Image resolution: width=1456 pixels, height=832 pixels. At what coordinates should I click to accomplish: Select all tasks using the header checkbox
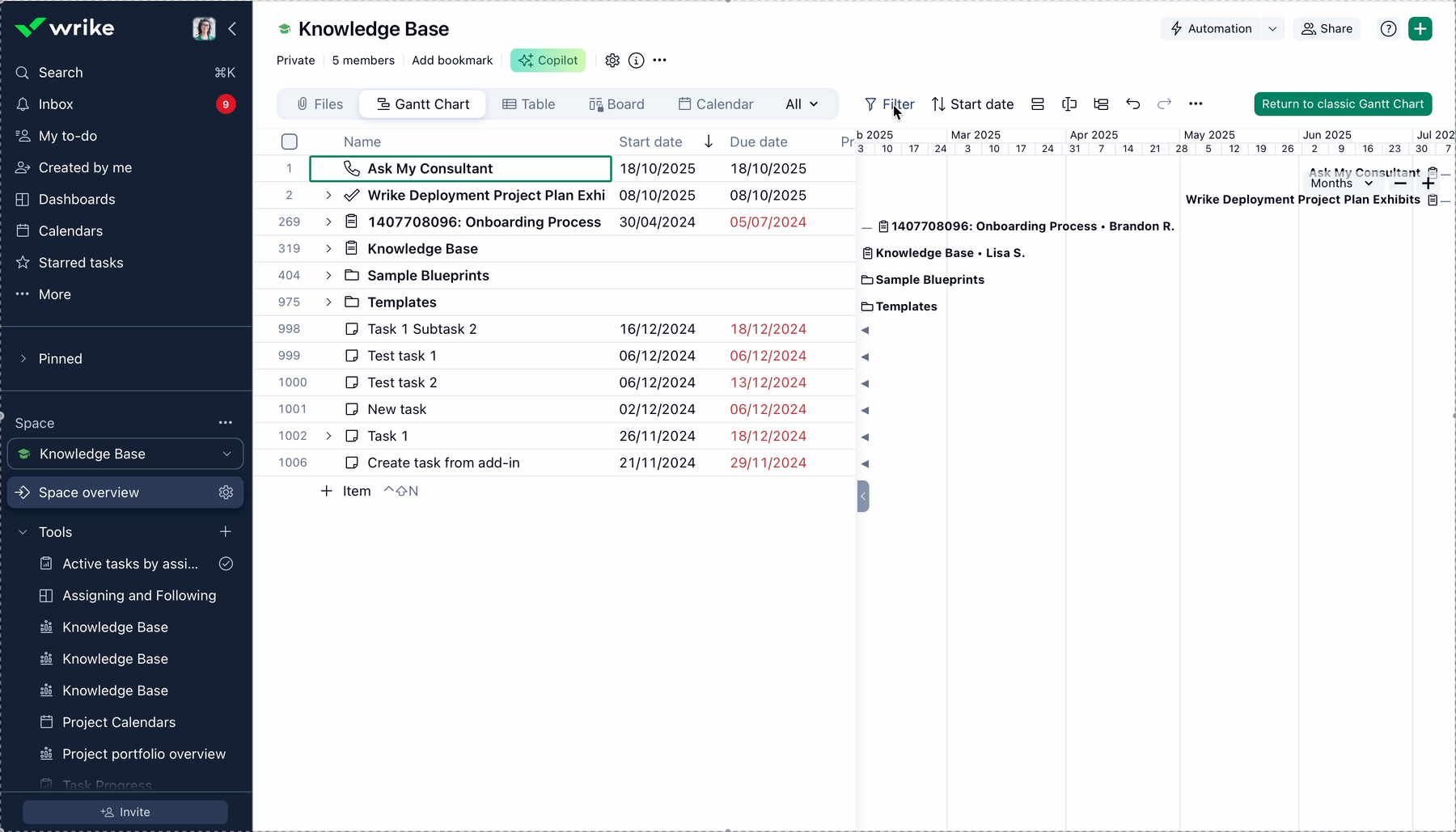pyautogui.click(x=290, y=141)
